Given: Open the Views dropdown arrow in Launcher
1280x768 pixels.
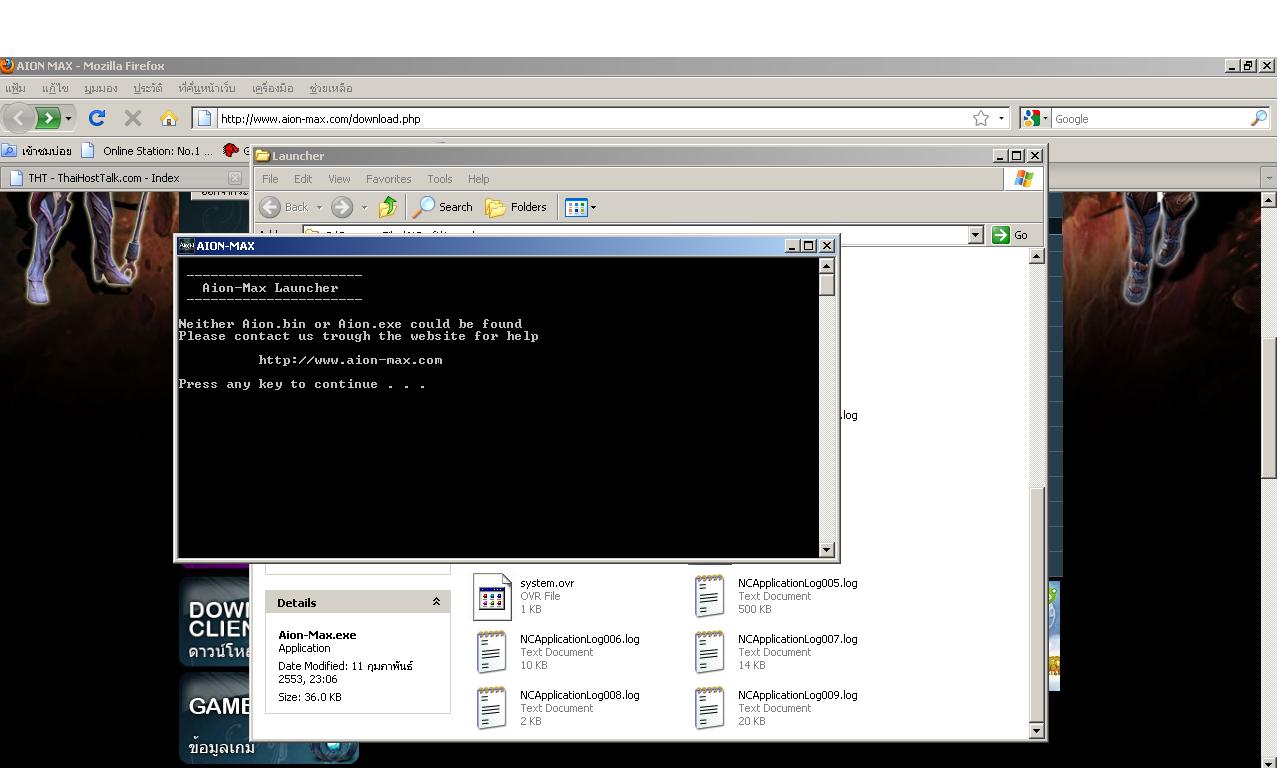Looking at the screenshot, I should pos(593,207).
